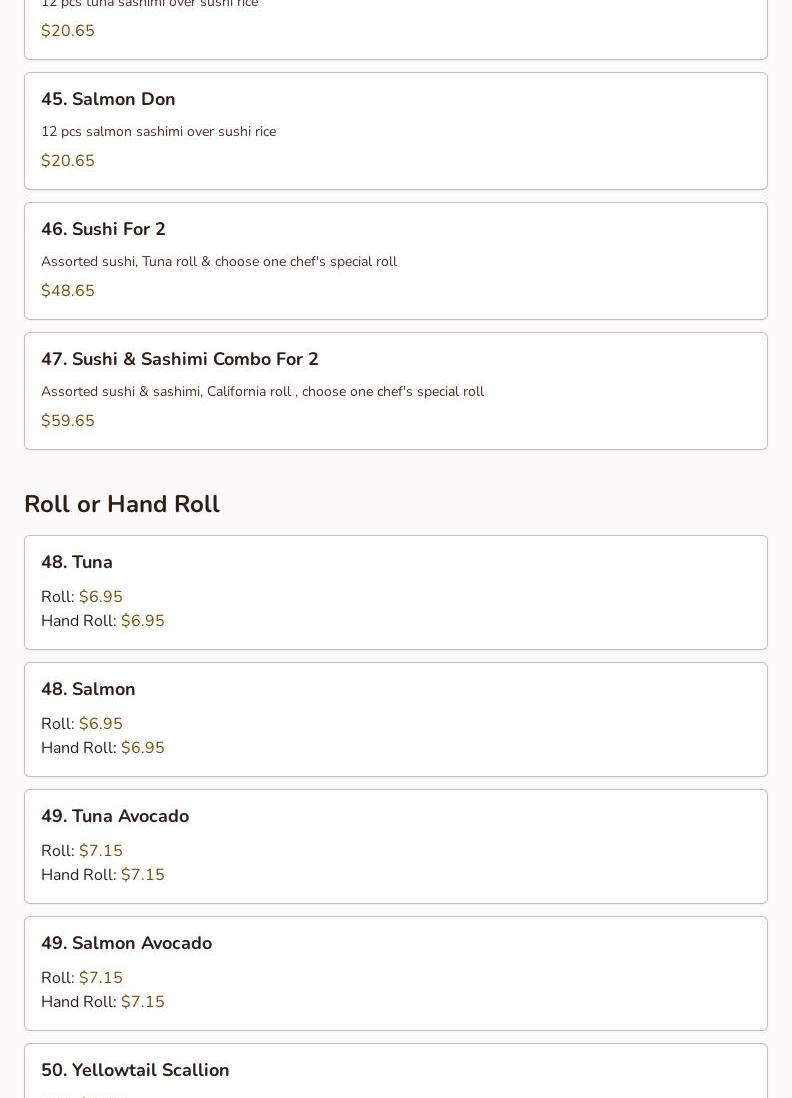
Task: Choose the Roll price under 48. Tuna
Action: tap(100, 597)
